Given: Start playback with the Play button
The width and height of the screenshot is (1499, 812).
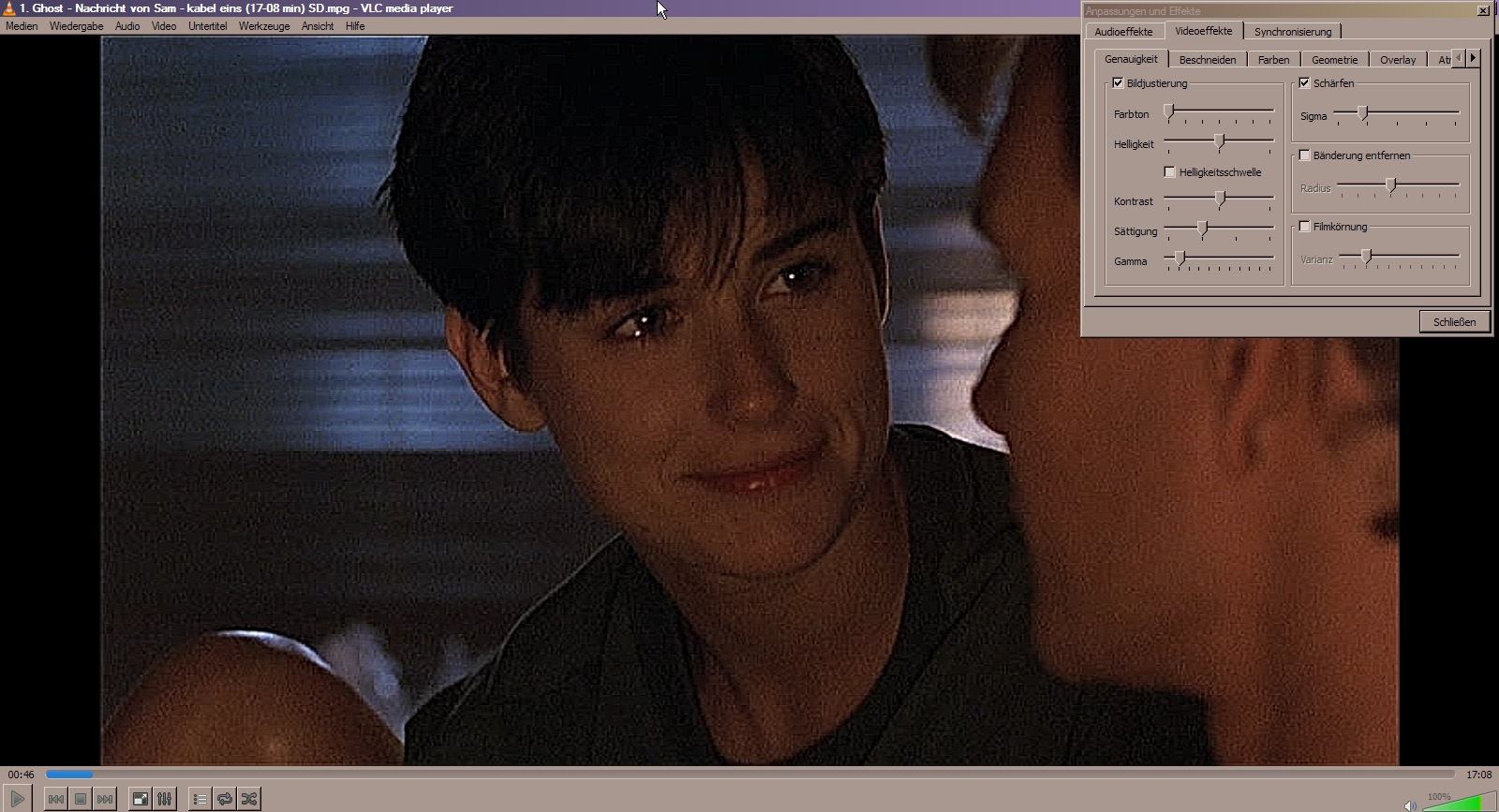Looking at the screenshot, I should pos(18,799).
